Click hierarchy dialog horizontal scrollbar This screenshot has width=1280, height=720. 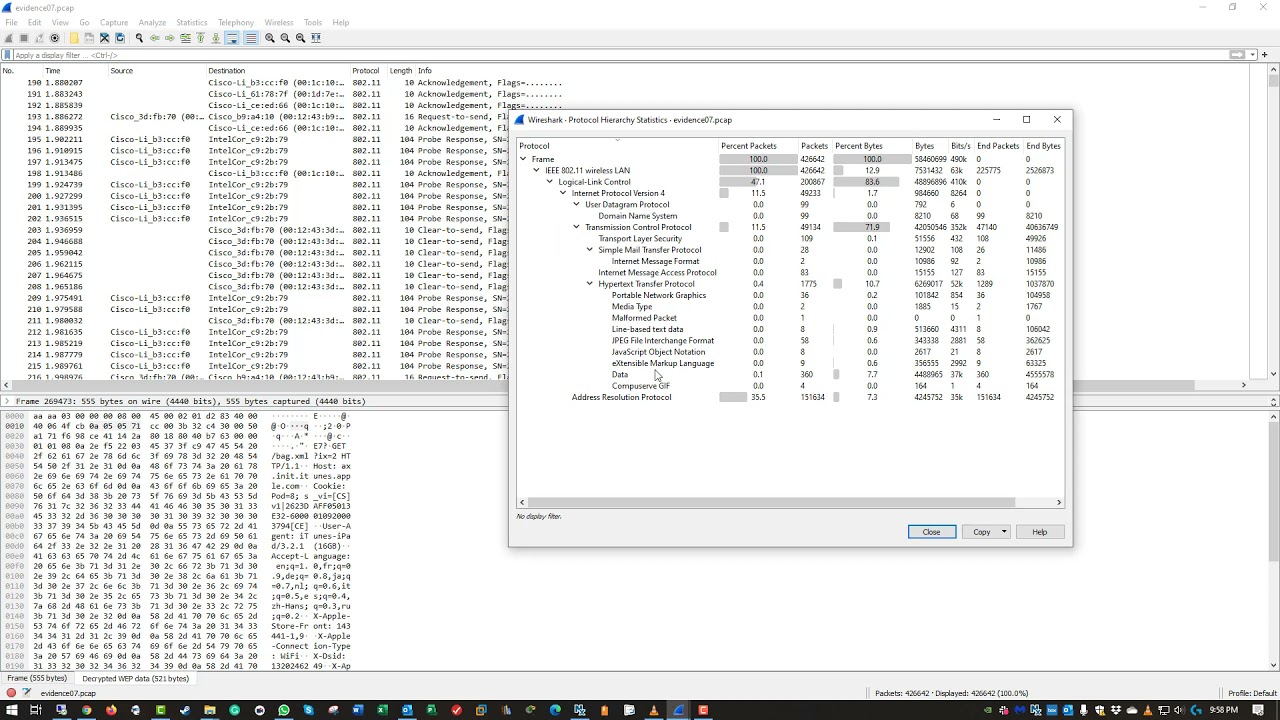(789, 502)
